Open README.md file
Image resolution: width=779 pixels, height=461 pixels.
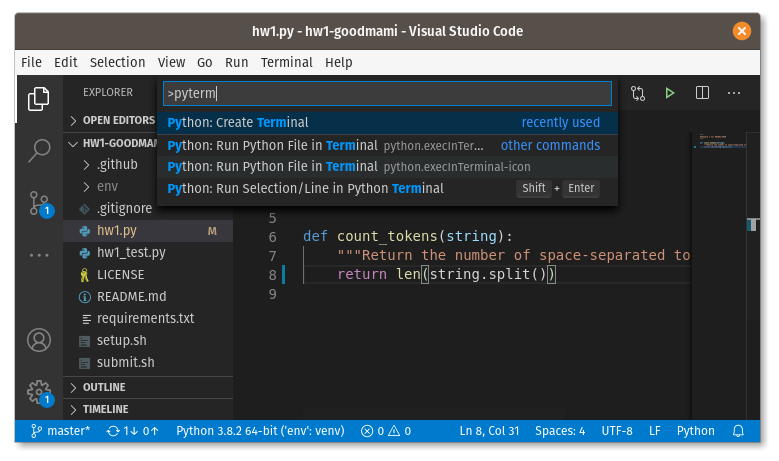[148, 297]
